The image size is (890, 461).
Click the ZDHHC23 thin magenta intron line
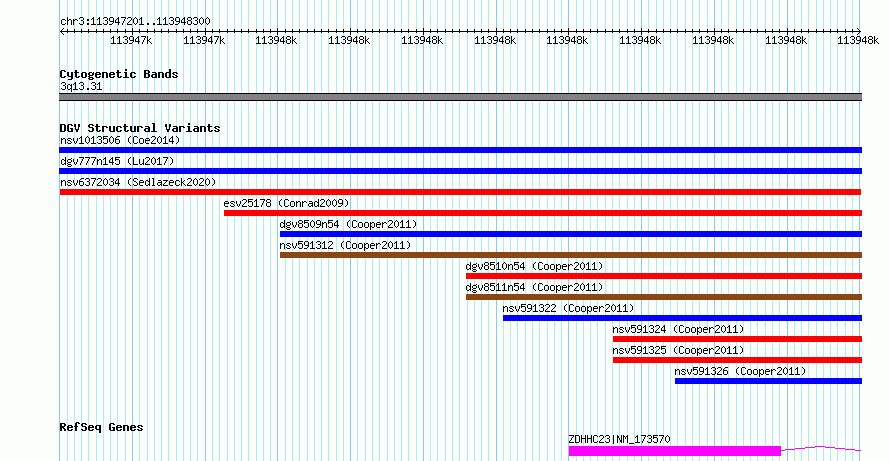[x=821, y=449]
